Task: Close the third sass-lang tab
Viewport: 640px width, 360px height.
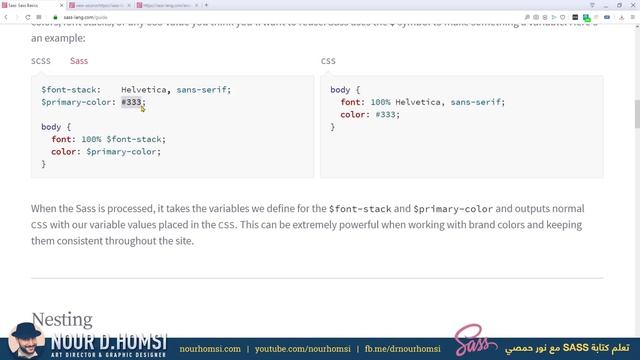Action: pos(196,5)
